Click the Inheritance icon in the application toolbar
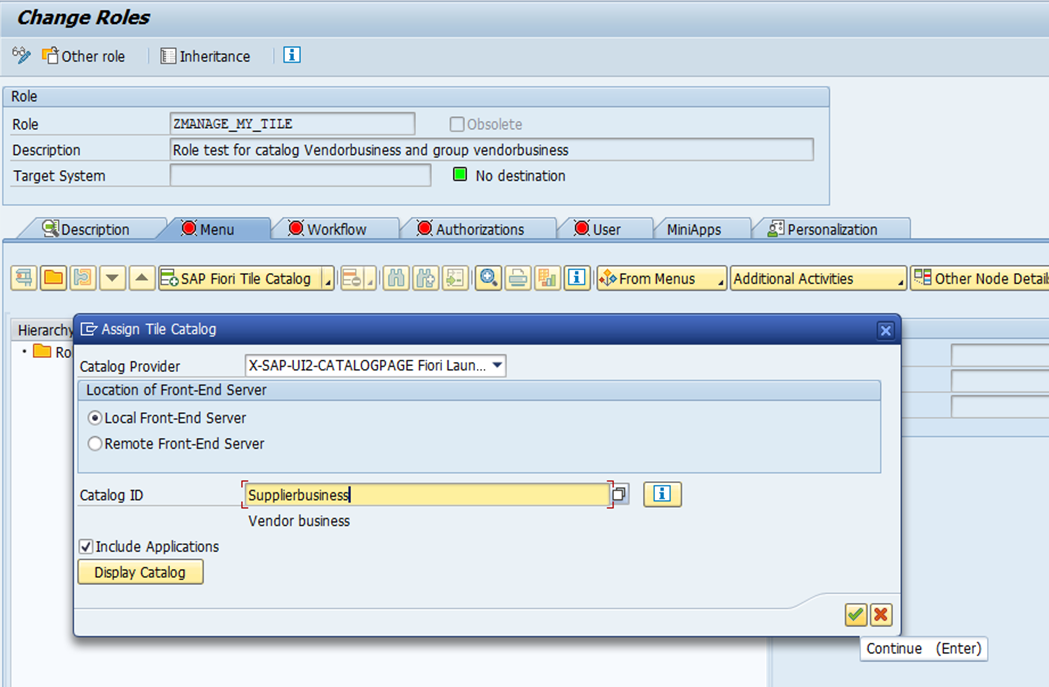1049x687 pixels. [168, 56]
